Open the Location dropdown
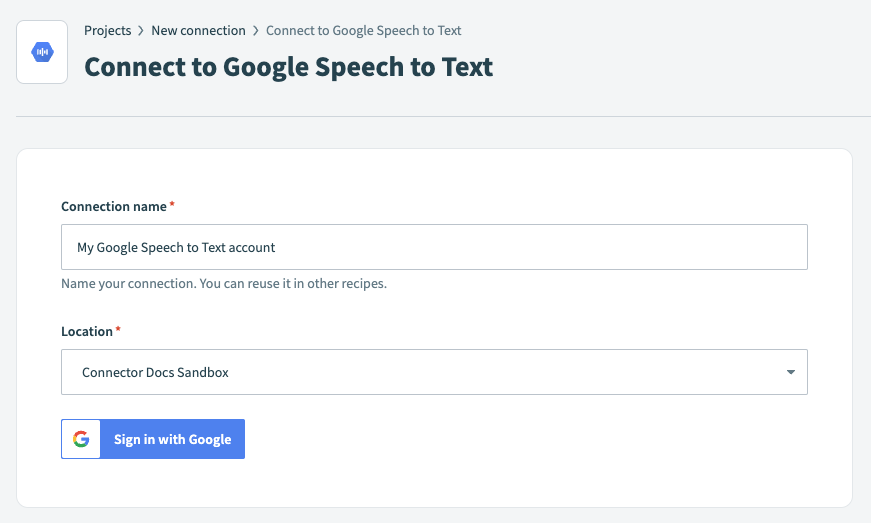The height and width of the screenshot is (523, 871). click(434, 372)
